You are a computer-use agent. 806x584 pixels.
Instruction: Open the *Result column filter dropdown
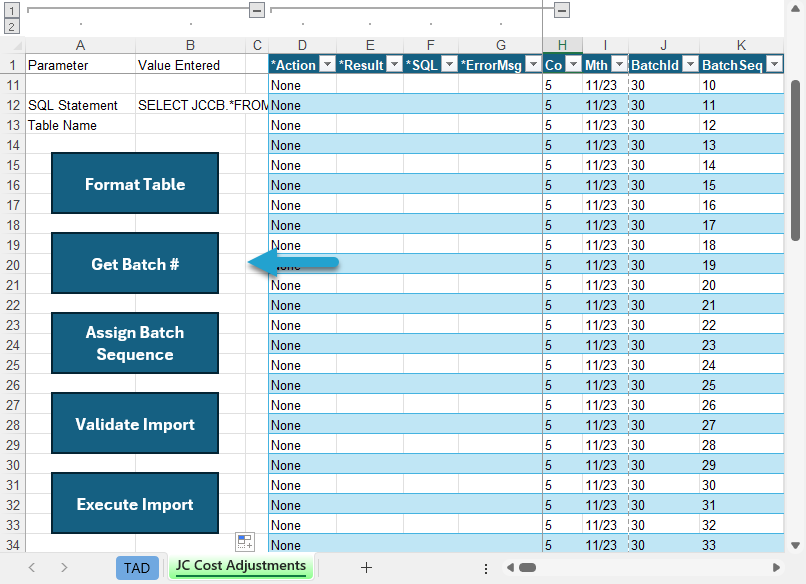coord(394,64)
